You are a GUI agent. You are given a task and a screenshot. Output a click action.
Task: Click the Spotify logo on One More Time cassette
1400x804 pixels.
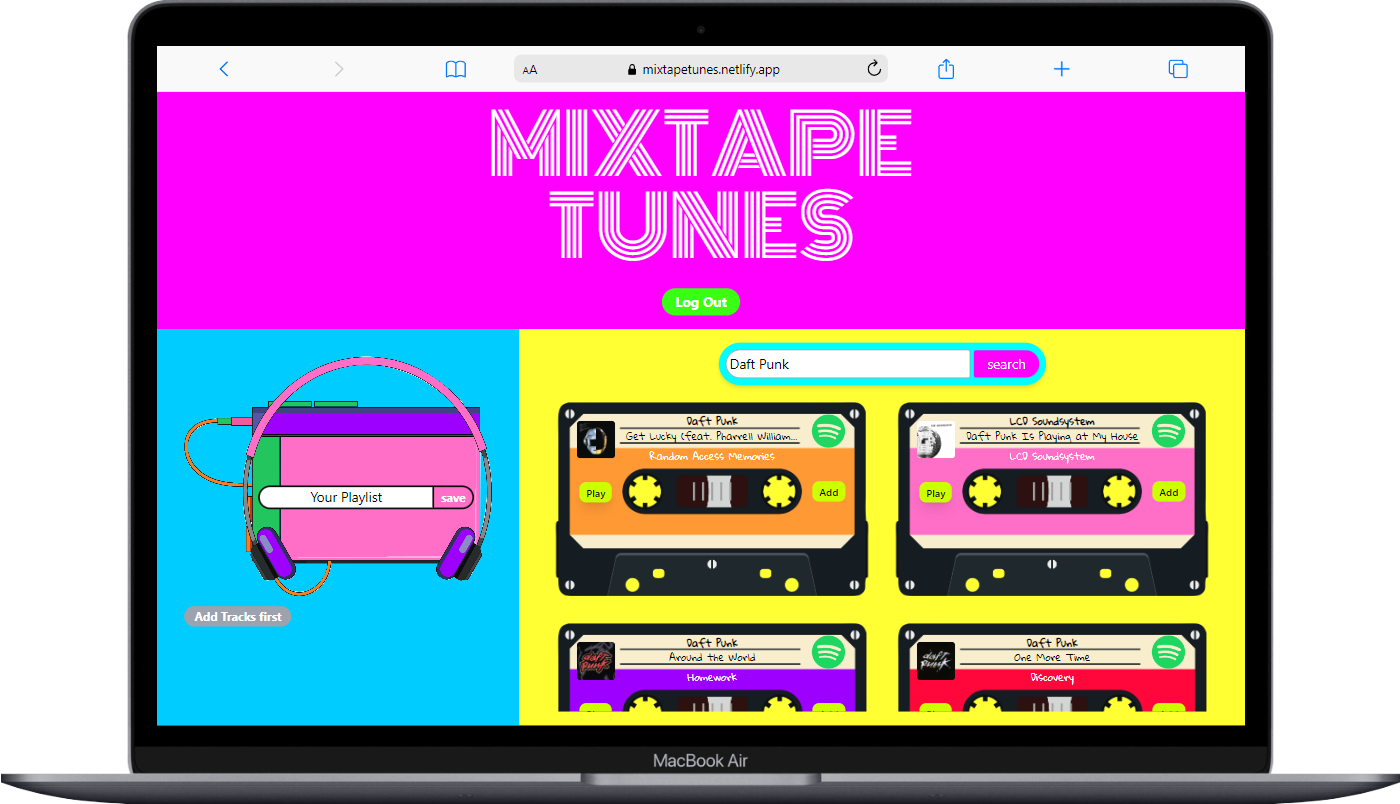click(1168, 652)
